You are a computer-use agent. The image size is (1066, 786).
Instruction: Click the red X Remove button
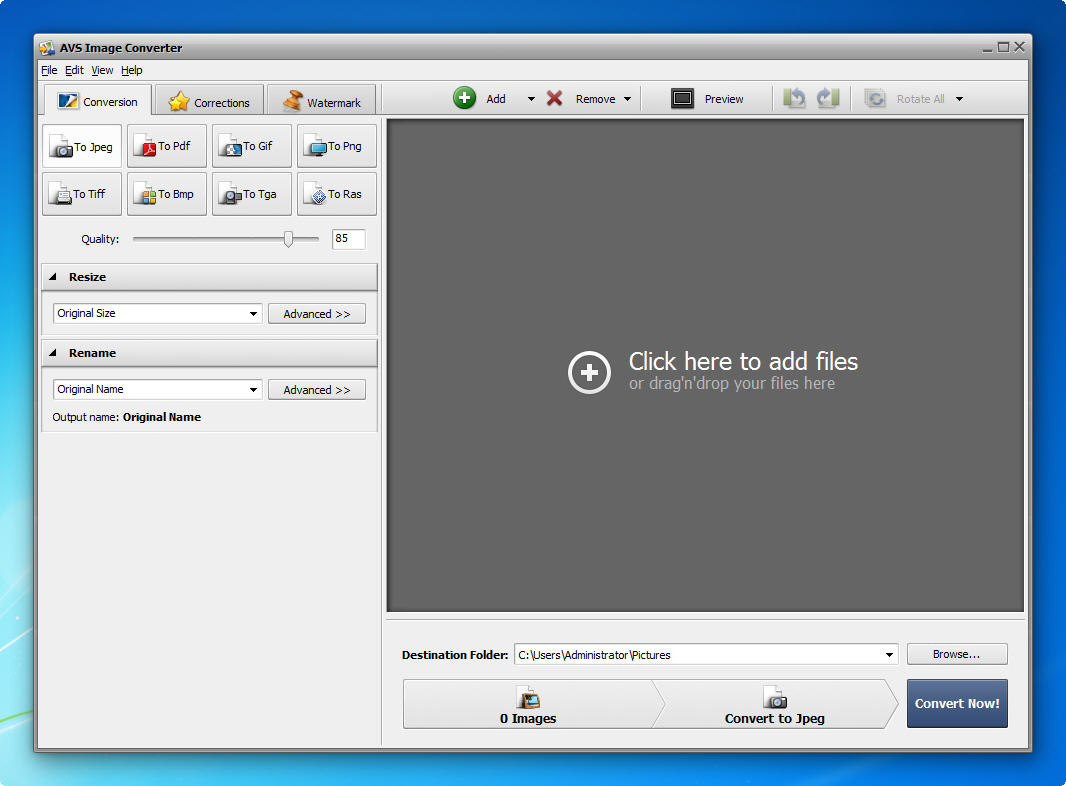click(x=581, y=99)
